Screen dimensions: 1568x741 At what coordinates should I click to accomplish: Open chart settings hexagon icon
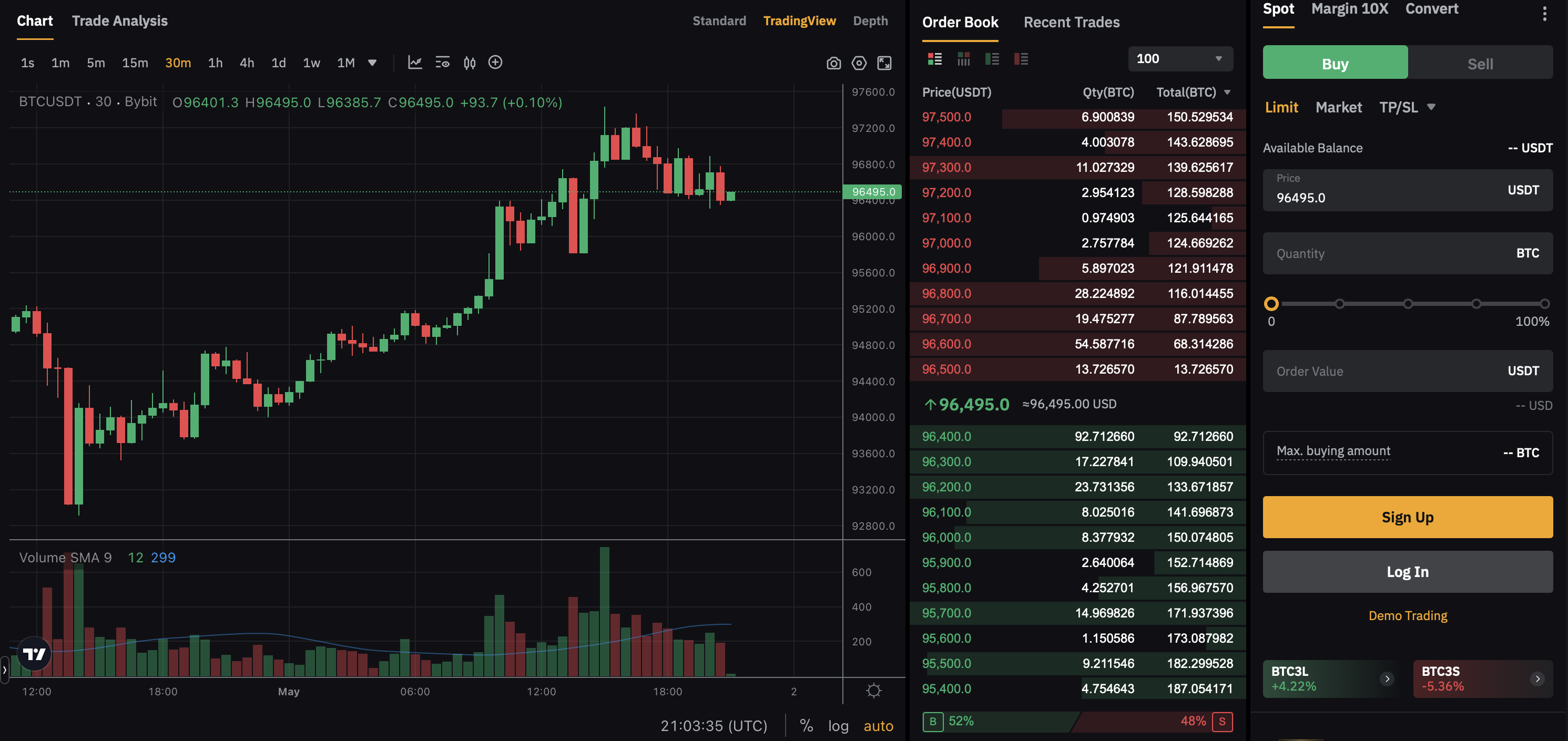coord(859,63)
